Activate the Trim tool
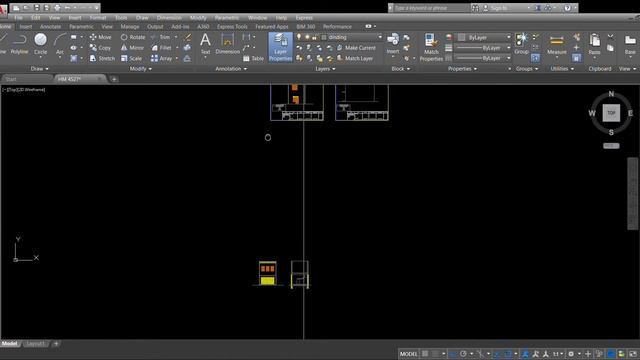640x360 pixels. pyautogui.click(x=161, y=37)
